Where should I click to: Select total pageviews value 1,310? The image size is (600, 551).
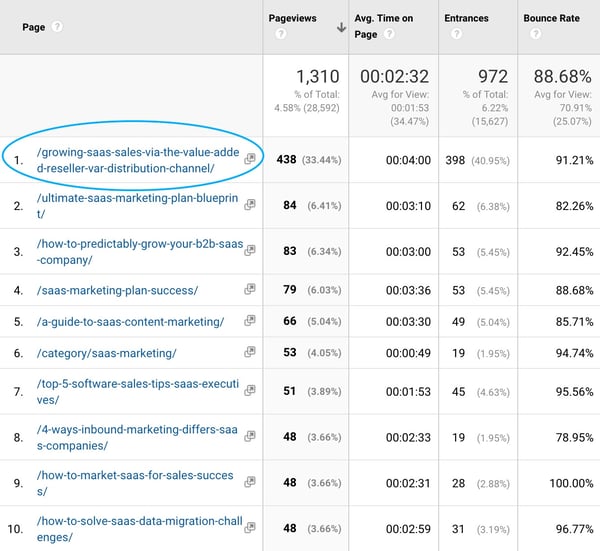pyautogui.click(x=318, y=77)
